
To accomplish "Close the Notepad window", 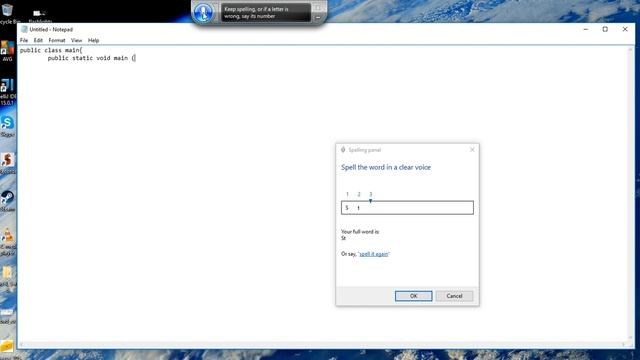I will (625, 29).
